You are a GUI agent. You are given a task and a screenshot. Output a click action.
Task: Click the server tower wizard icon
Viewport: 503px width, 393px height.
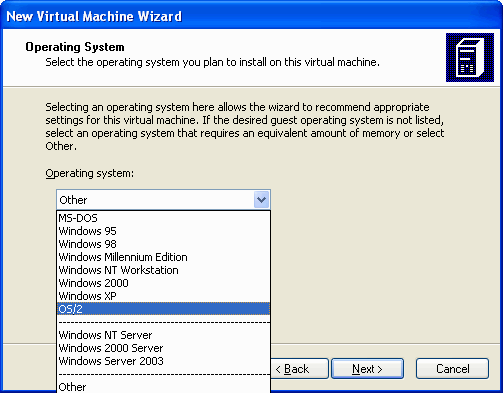click(x=470, y=57)
